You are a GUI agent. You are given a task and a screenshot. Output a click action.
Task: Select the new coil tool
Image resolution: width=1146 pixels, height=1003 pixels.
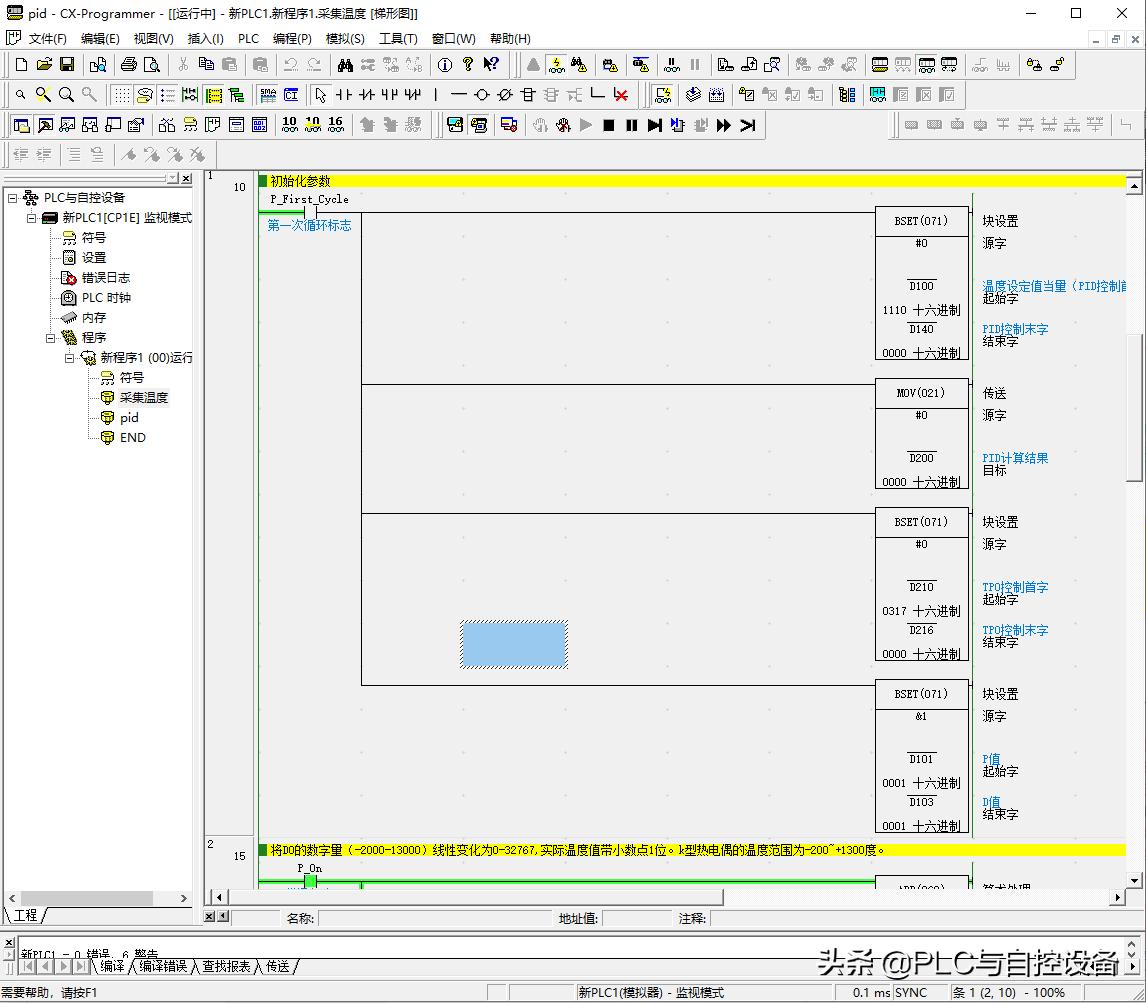point(481,95)
